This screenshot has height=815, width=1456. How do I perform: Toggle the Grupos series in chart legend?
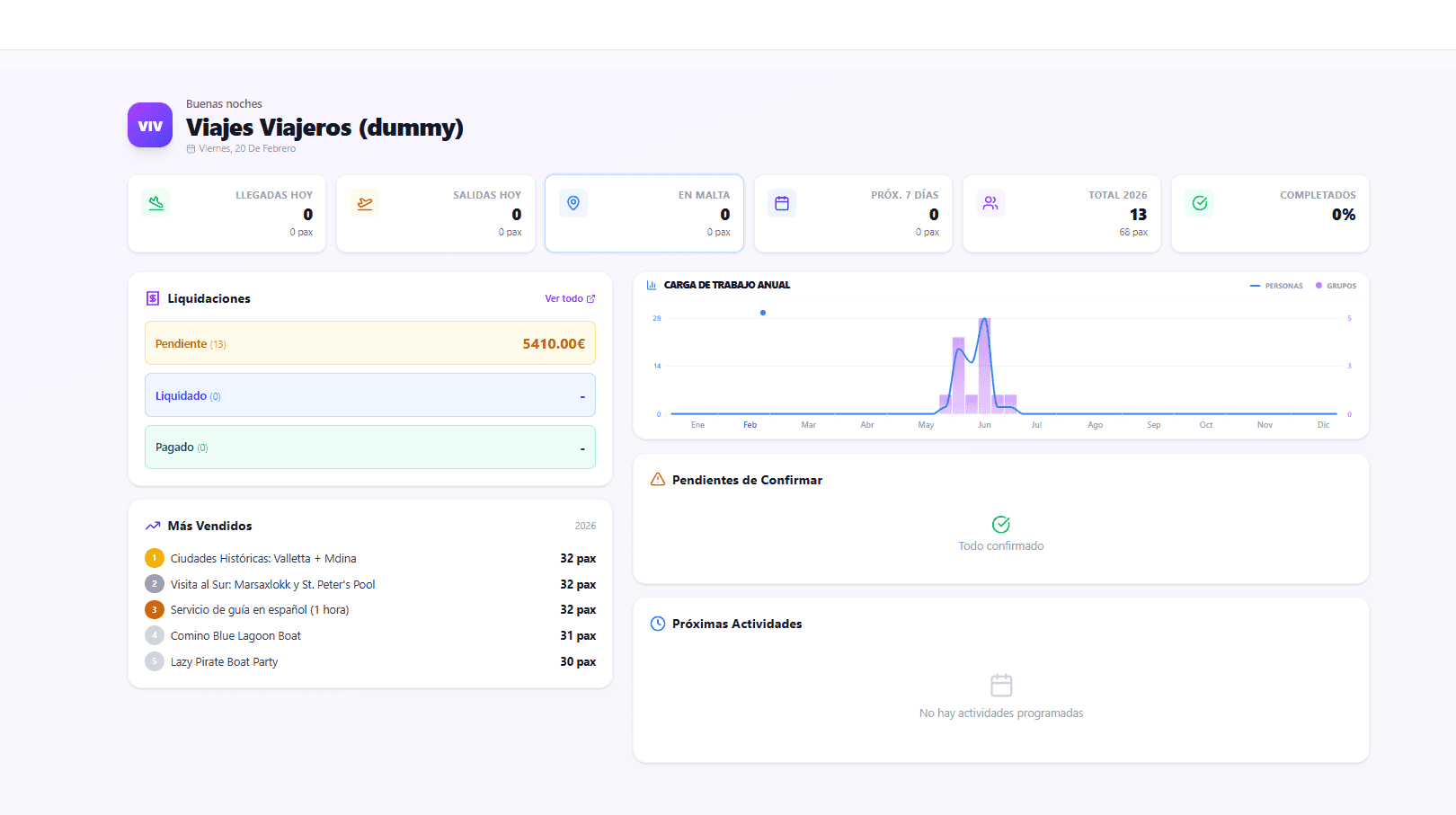tap(1336, 286)
